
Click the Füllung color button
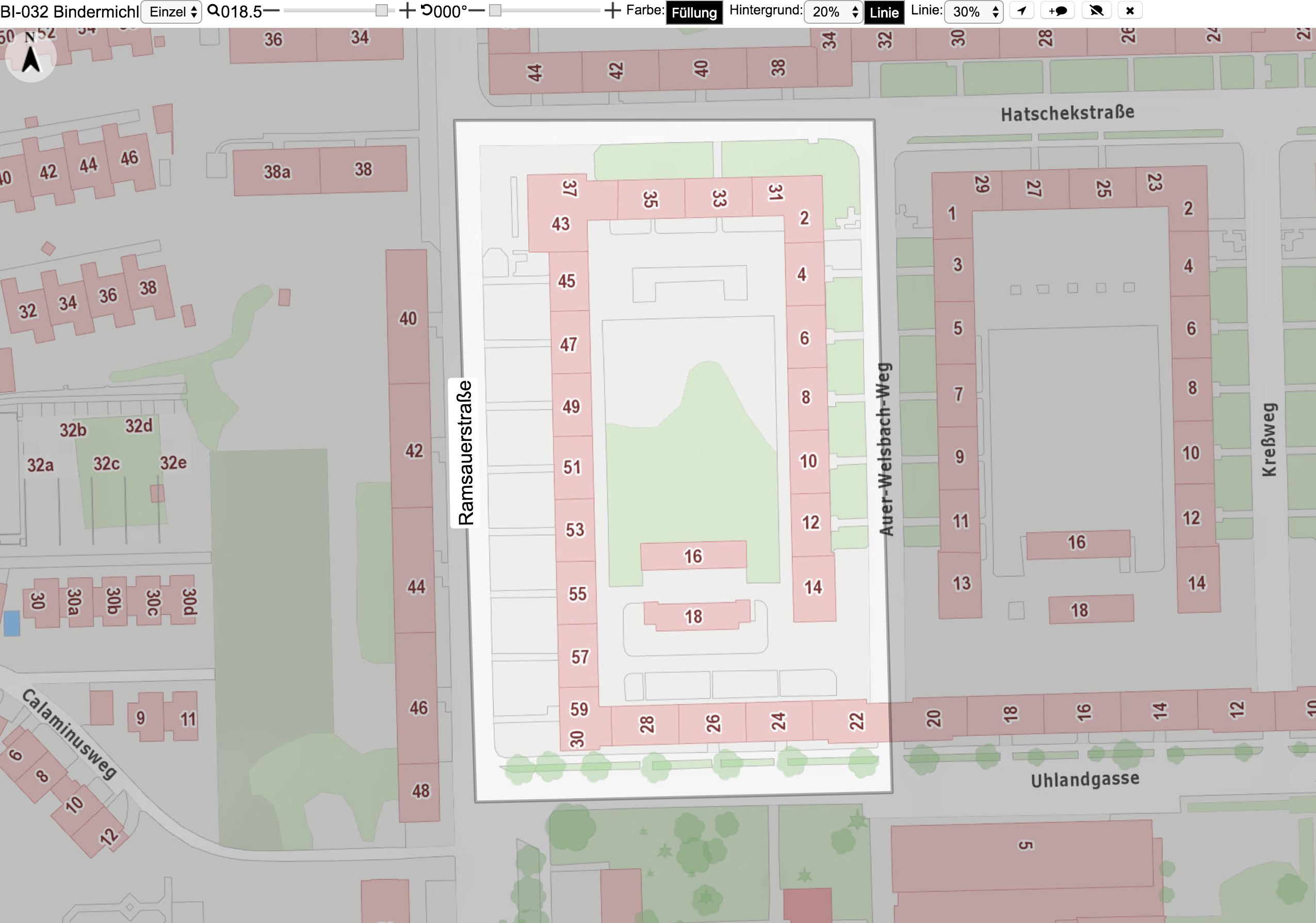[x=693, y=12]
